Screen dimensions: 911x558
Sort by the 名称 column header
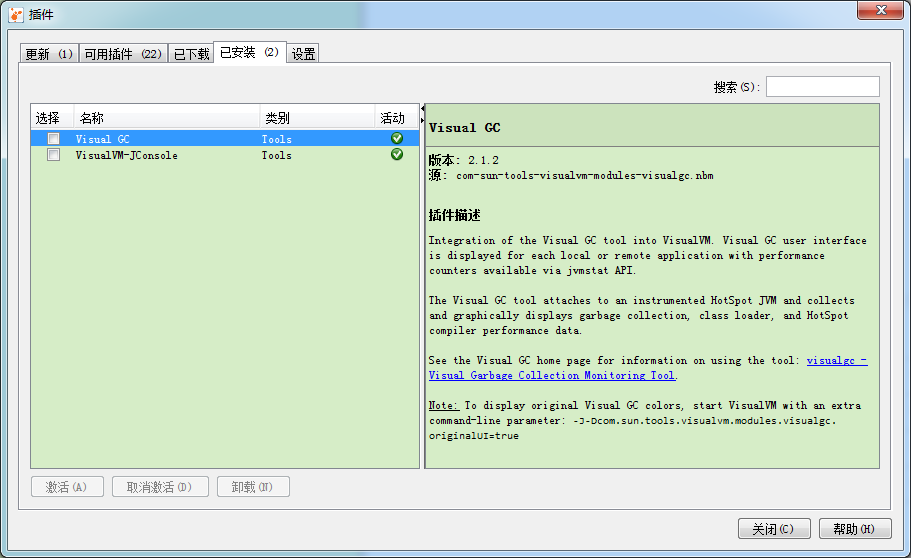[x=167, y=118]
